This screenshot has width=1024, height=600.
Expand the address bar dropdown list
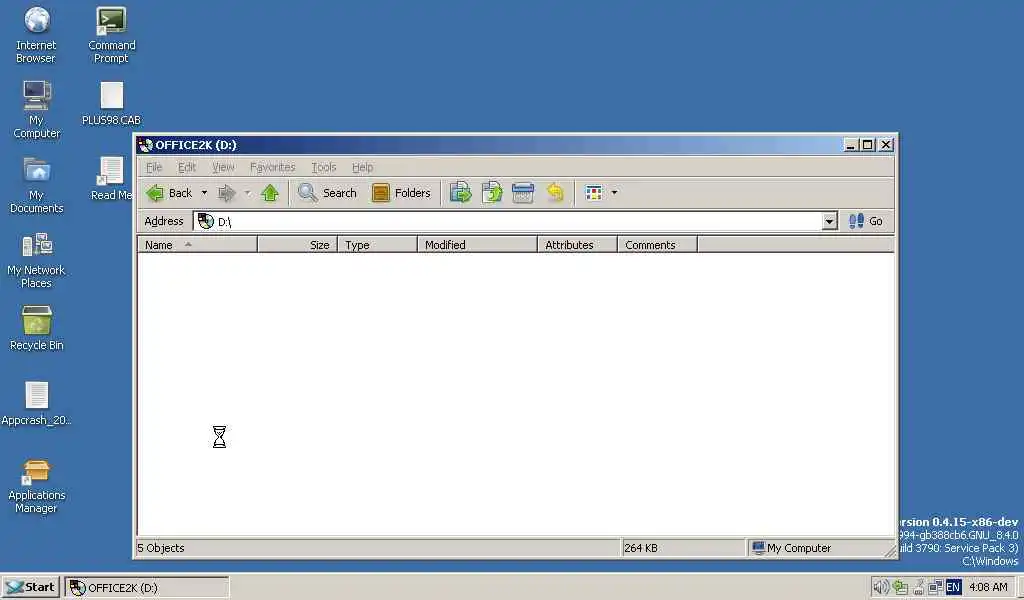(829, 221)
